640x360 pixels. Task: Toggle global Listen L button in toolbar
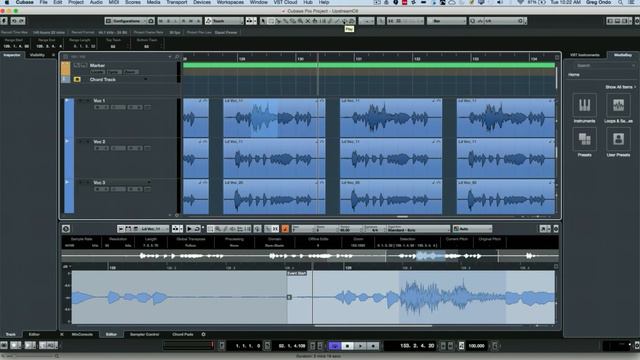176,21
